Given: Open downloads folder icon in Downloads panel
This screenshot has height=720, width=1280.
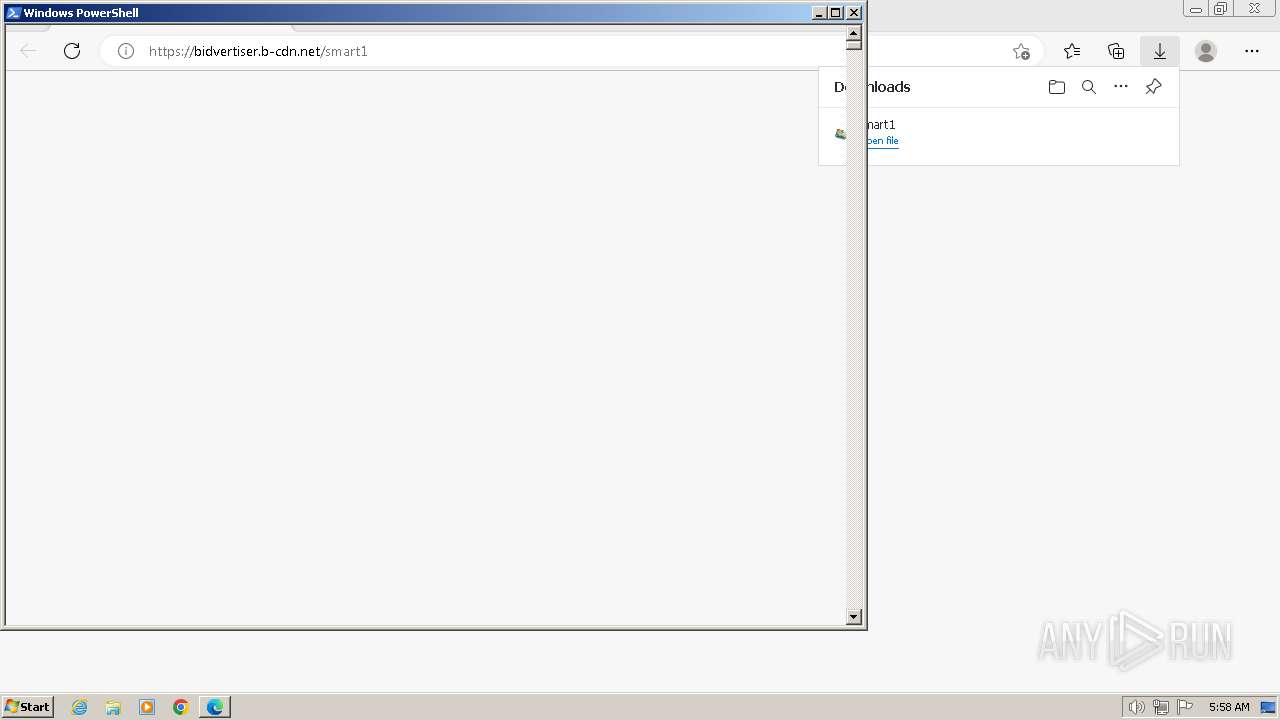Looking at the screenshot, I should pyautogui.click(x=1057, y=87).
